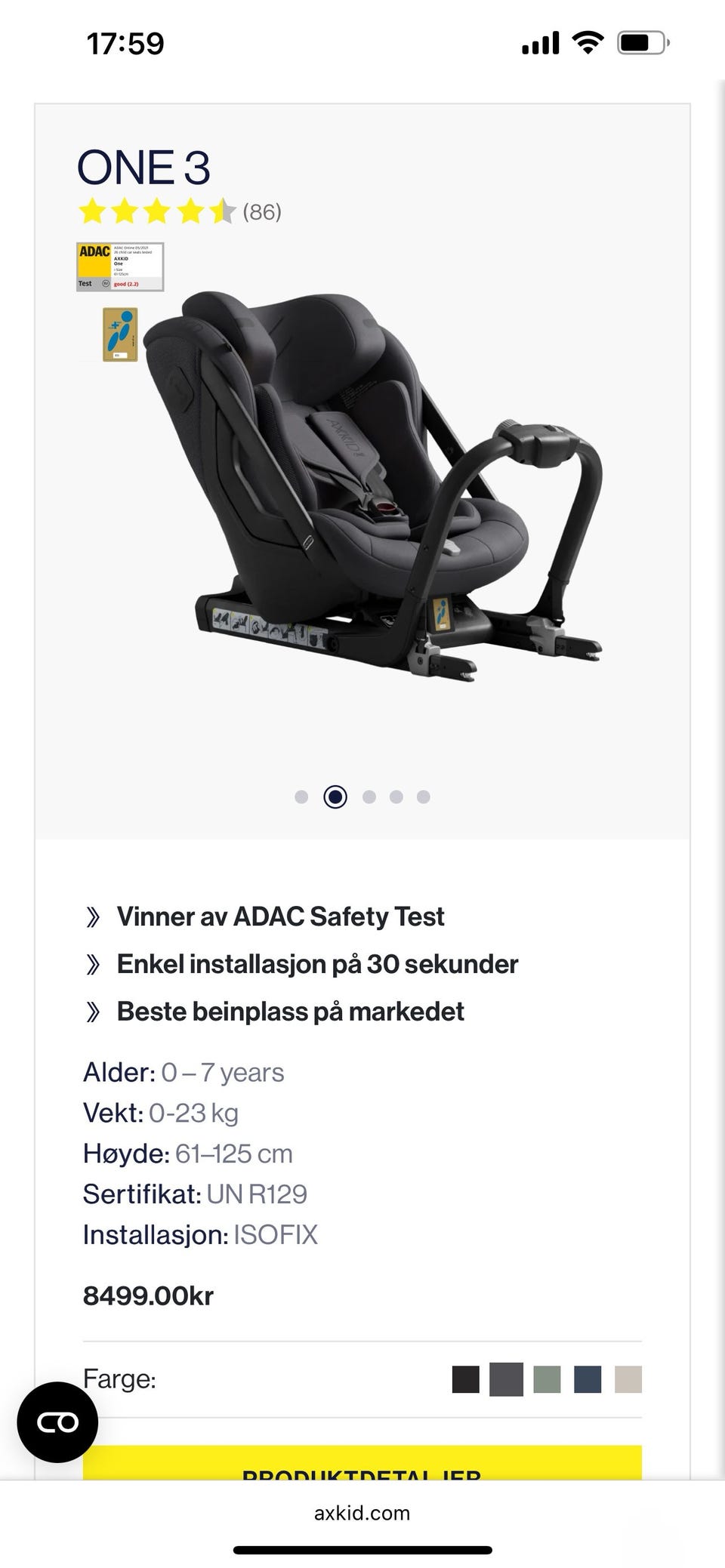Select the fifth carousel dot
Image resolution: width=725 pixels, height=1568 pixels.
(x=424, y=796)
